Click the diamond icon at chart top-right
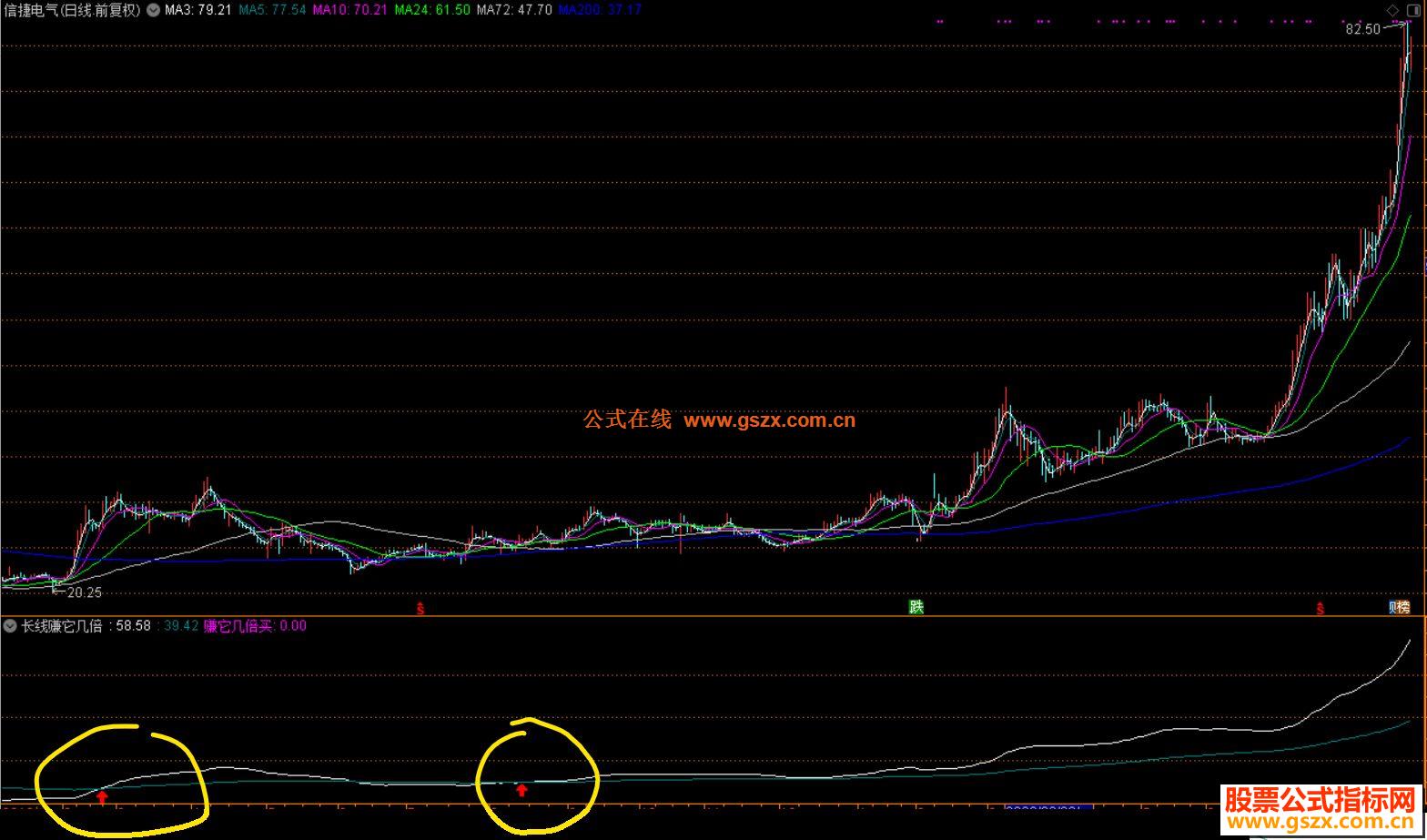This screenshot has height=840, width=1427. tap(1392, 10)
